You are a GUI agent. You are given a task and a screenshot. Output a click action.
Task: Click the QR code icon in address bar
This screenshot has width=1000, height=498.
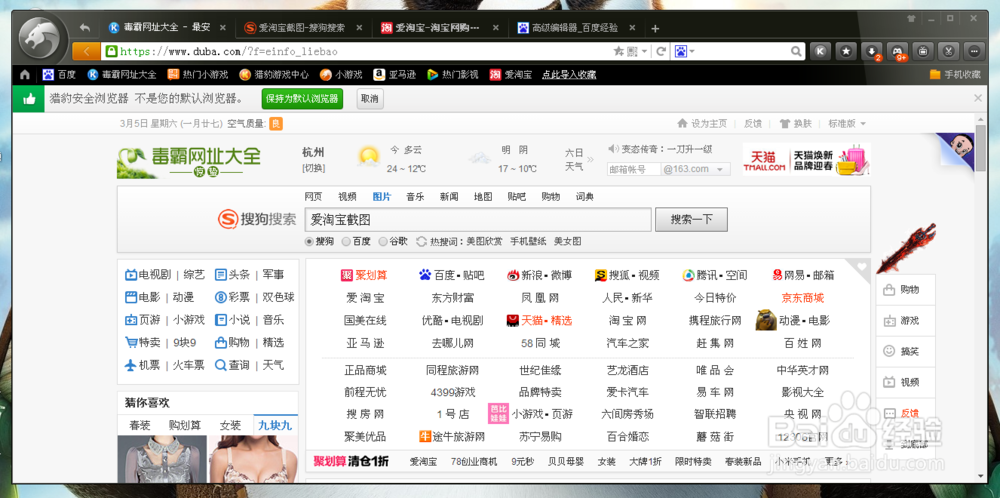(633, 51)
